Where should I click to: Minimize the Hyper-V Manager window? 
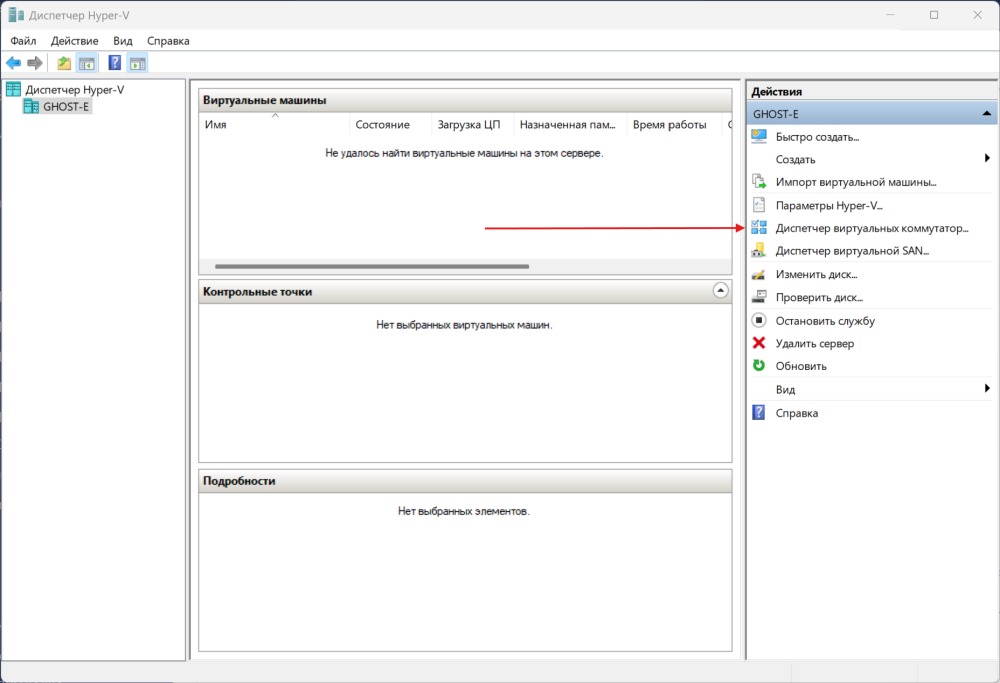click(890, 15)
